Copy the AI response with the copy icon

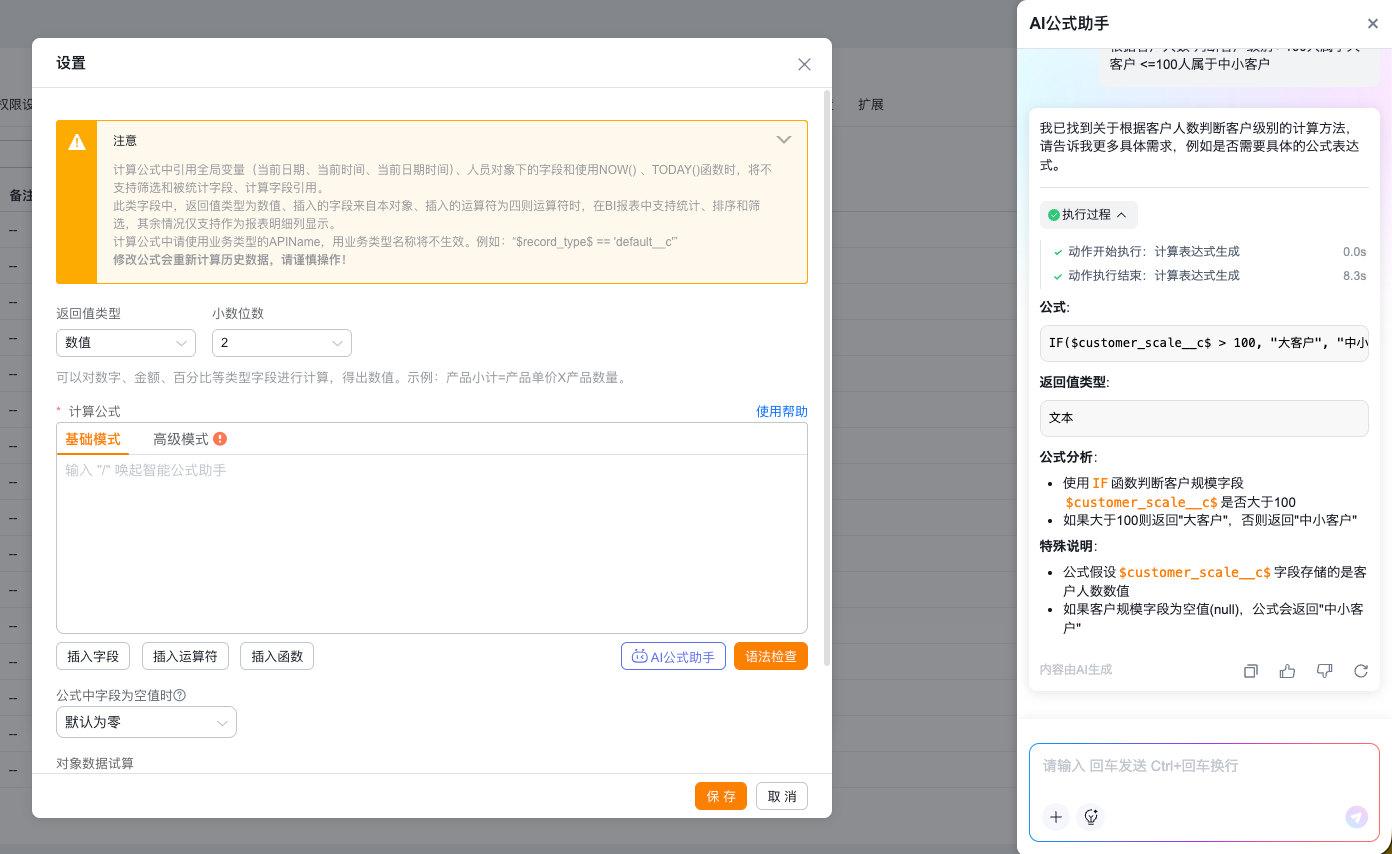tap(1250, 671)
